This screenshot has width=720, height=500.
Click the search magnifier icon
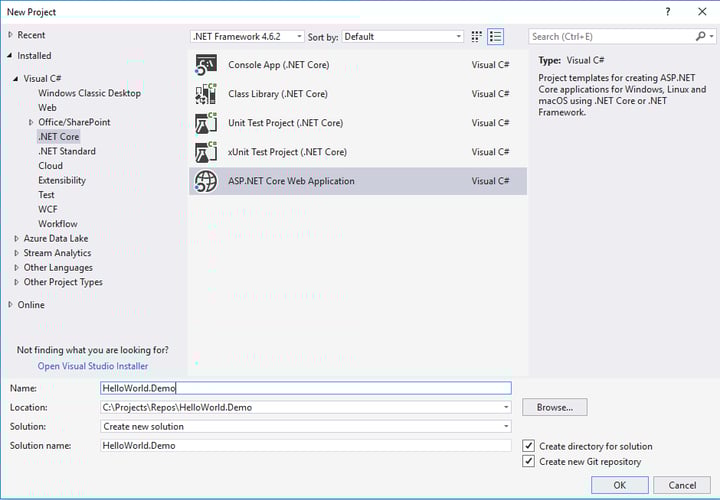point(700,36)
